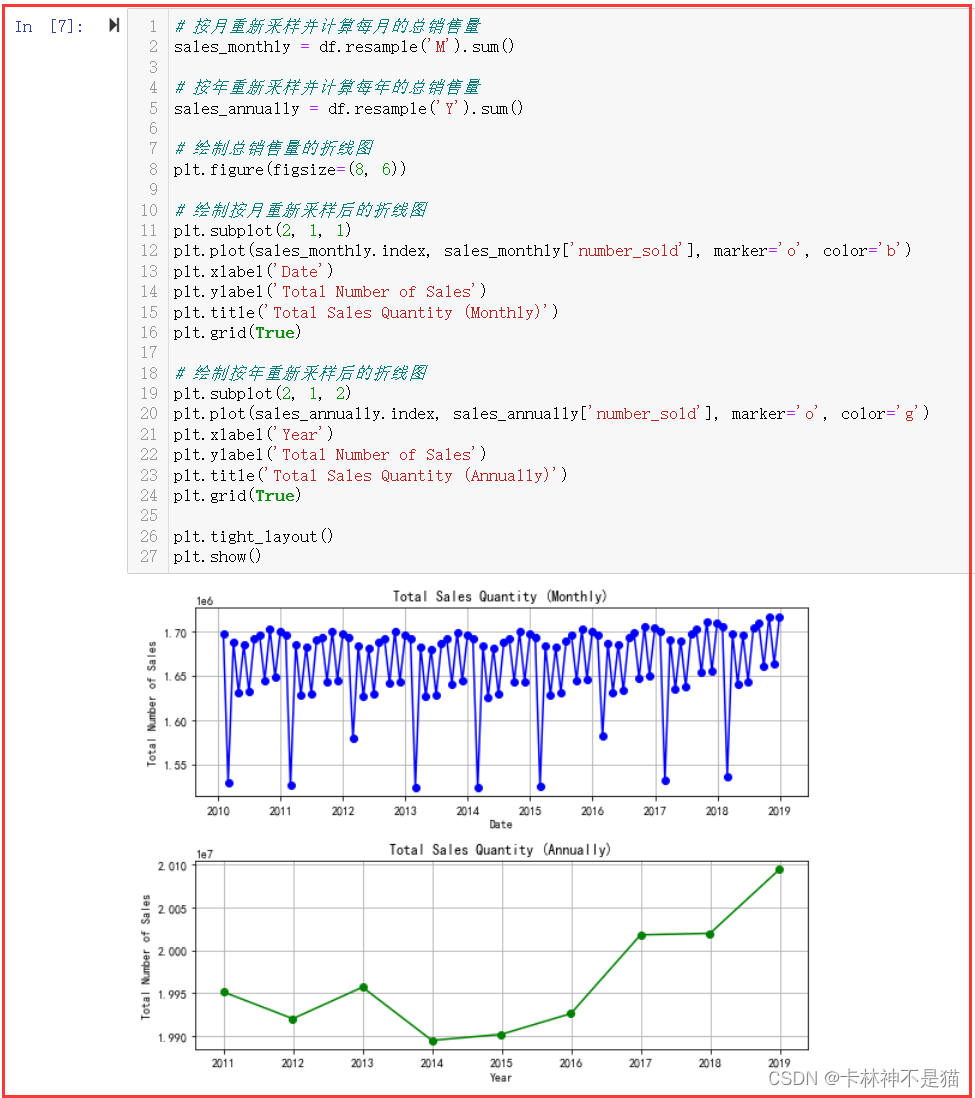
Task: Click the 2017 data point on the green annual line
Action: (641, 936)
